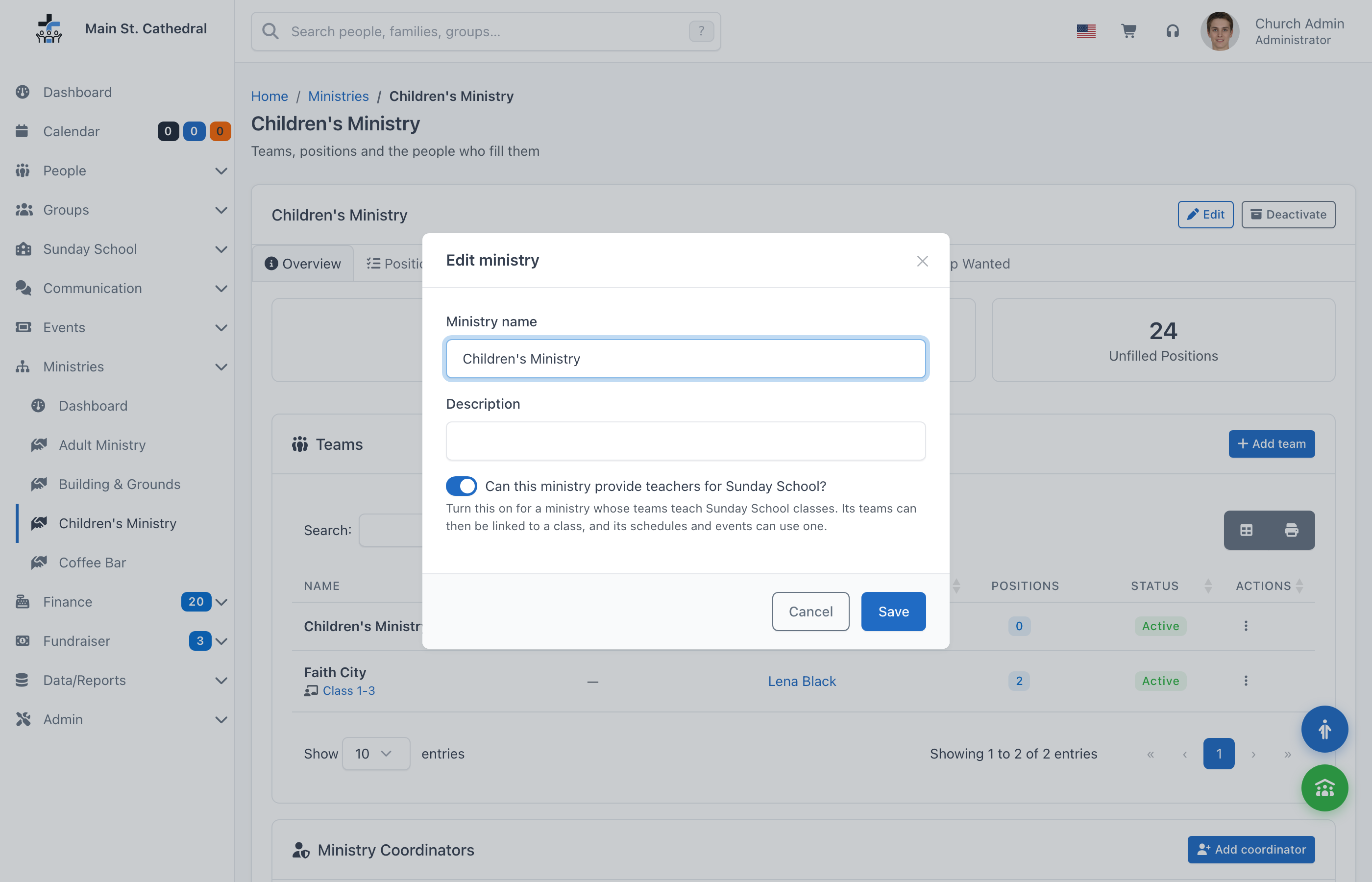Expand the Events menu chevron

221,328
